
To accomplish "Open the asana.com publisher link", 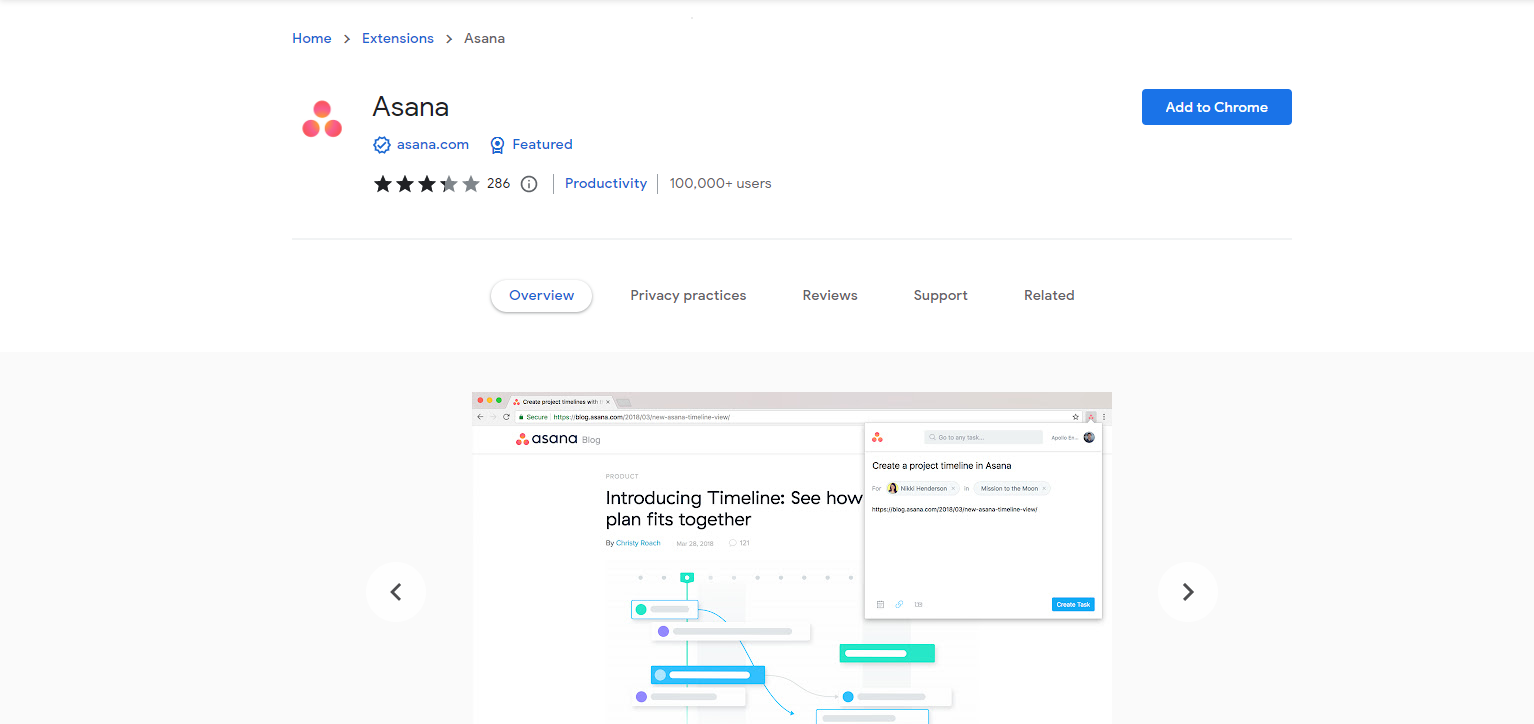I will [x=433, y=144].
